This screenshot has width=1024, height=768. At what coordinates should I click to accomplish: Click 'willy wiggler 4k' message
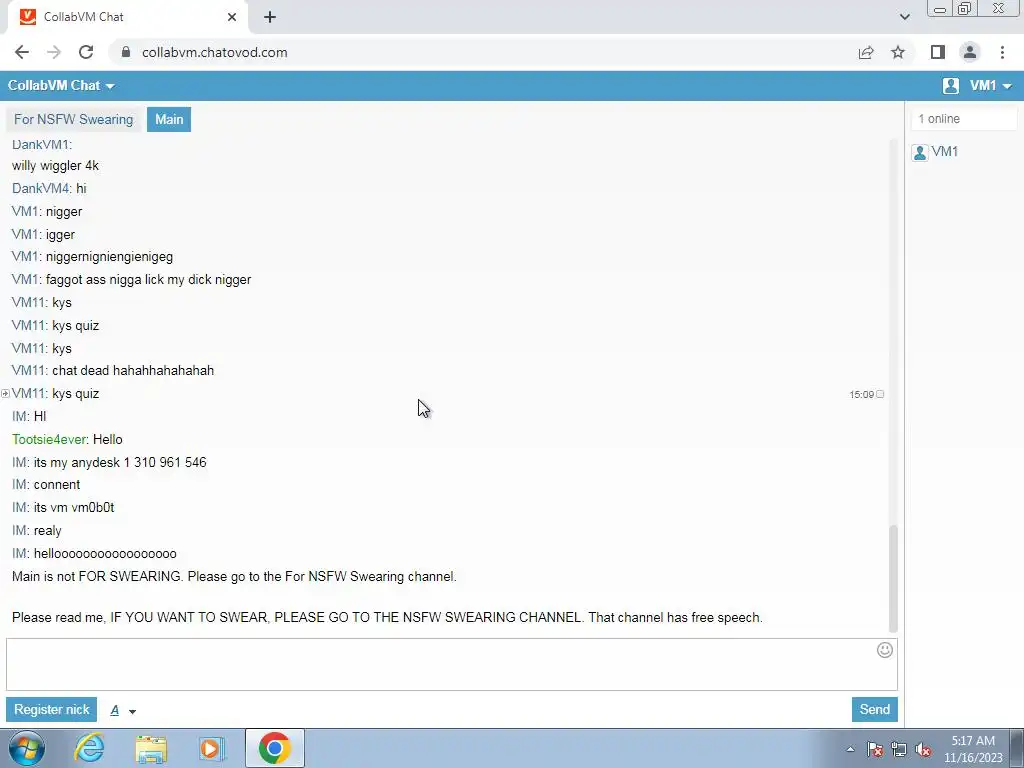56,166
